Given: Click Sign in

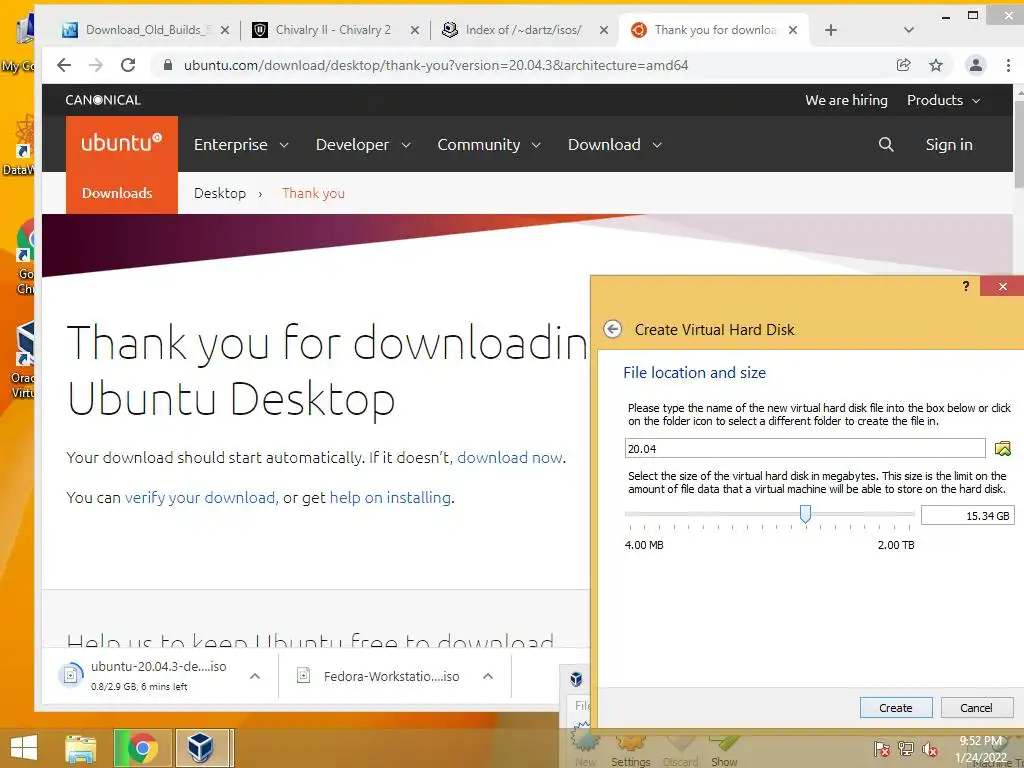Looking at the screenshot, I should coord(949,144).
